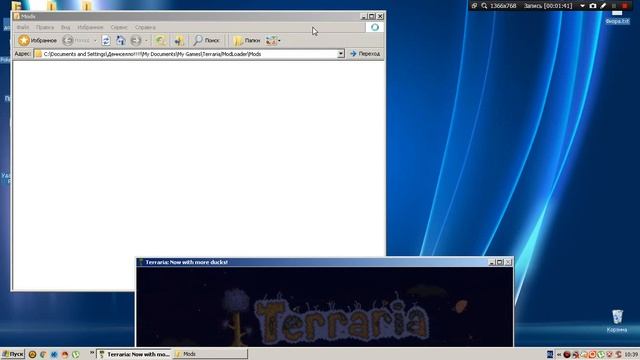Close the Terraria game window
Screen dimensions: 640x360
(x=508, y=262)
